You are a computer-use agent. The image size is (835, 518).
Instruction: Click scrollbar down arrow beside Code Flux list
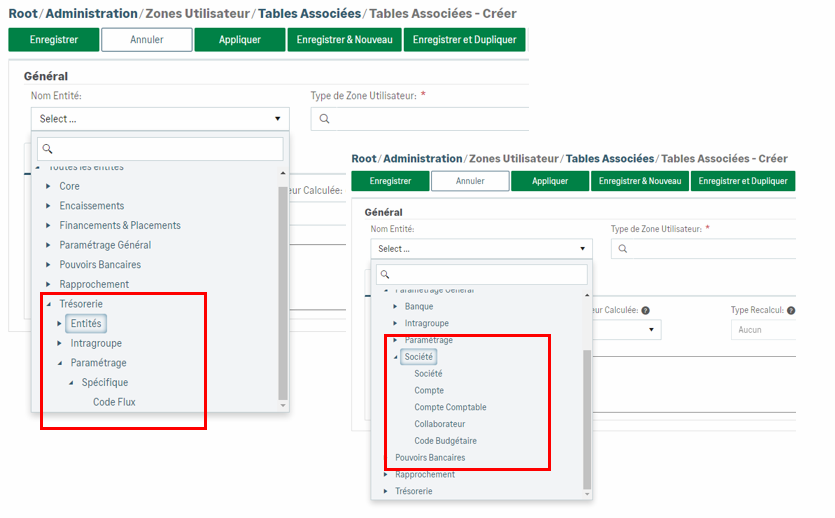tap(283, 404)
